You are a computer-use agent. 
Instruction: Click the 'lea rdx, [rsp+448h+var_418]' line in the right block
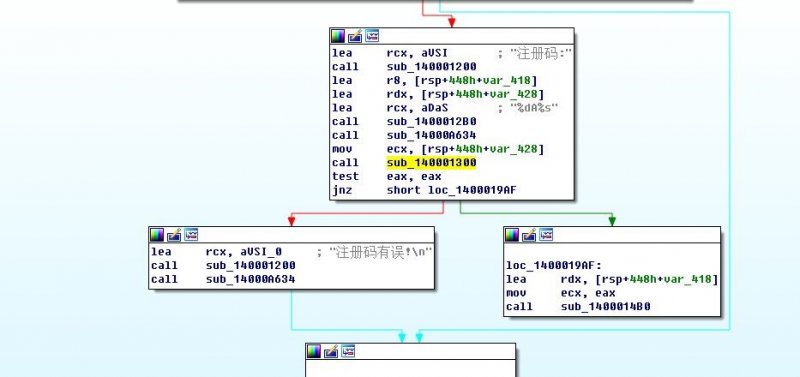pyautogui.click(x=612, y=279)
